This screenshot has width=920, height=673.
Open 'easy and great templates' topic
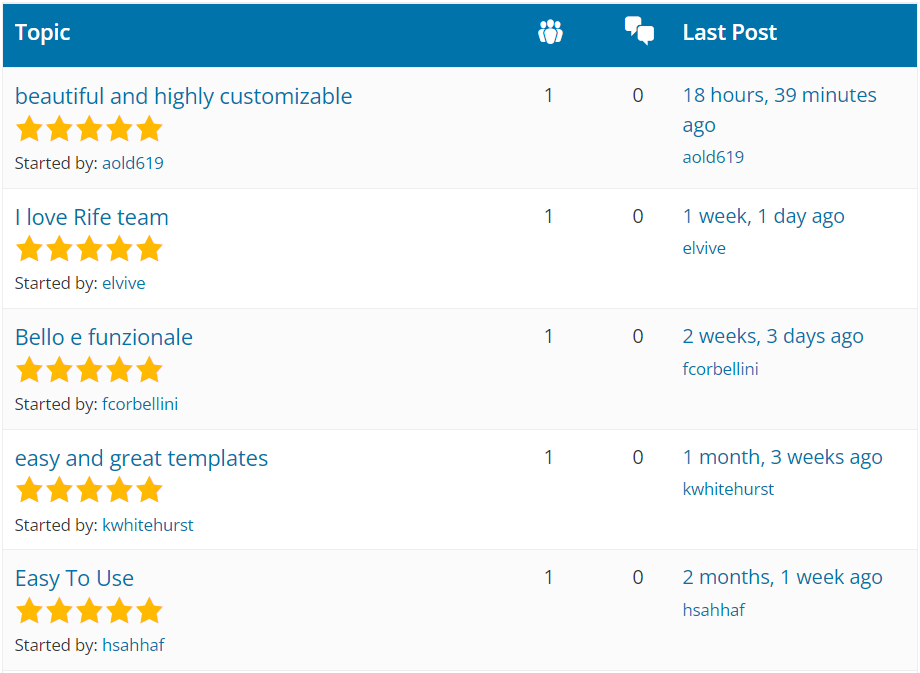pyautogui.click(x=141, y=458)
